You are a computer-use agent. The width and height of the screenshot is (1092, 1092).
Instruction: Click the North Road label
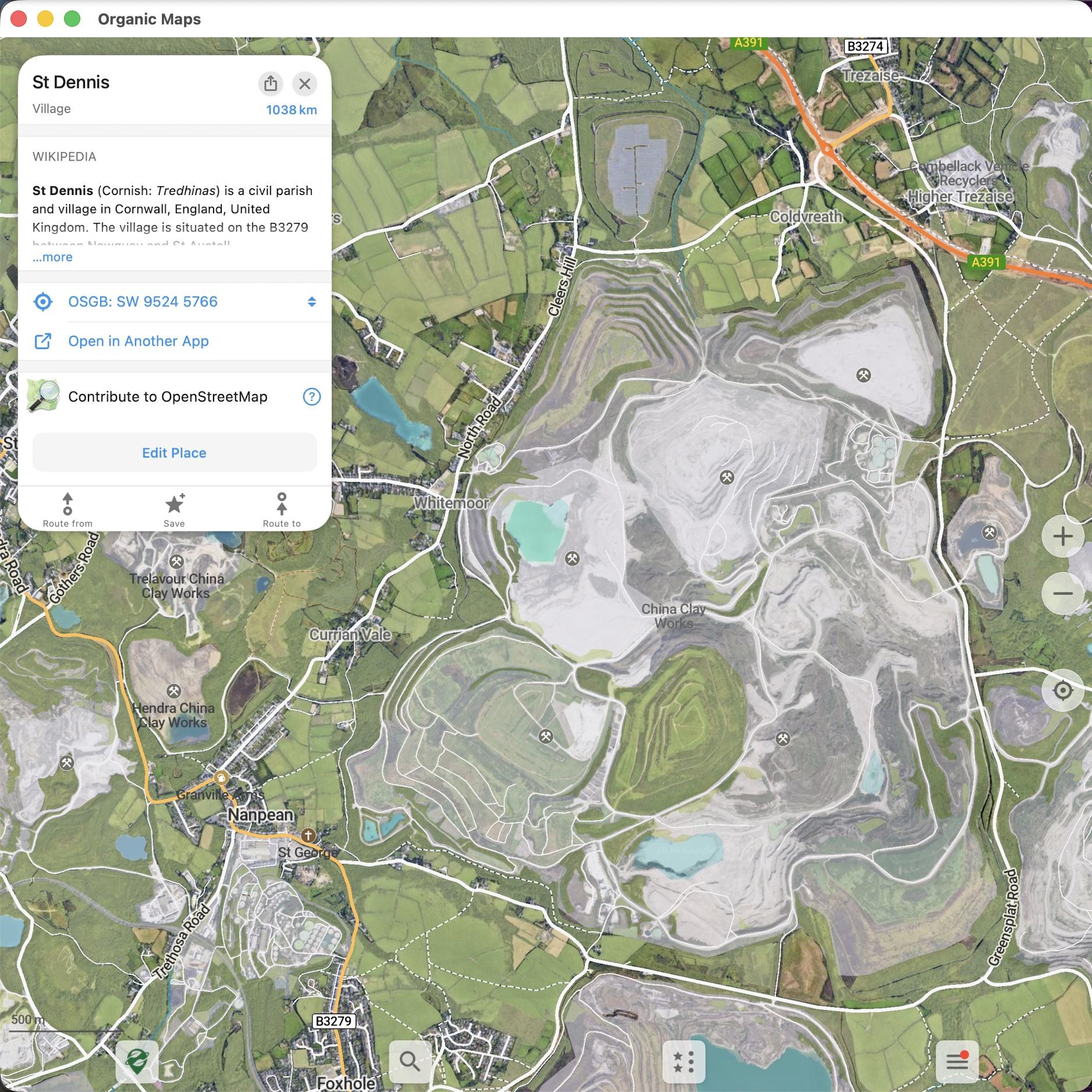pos(479,427)
